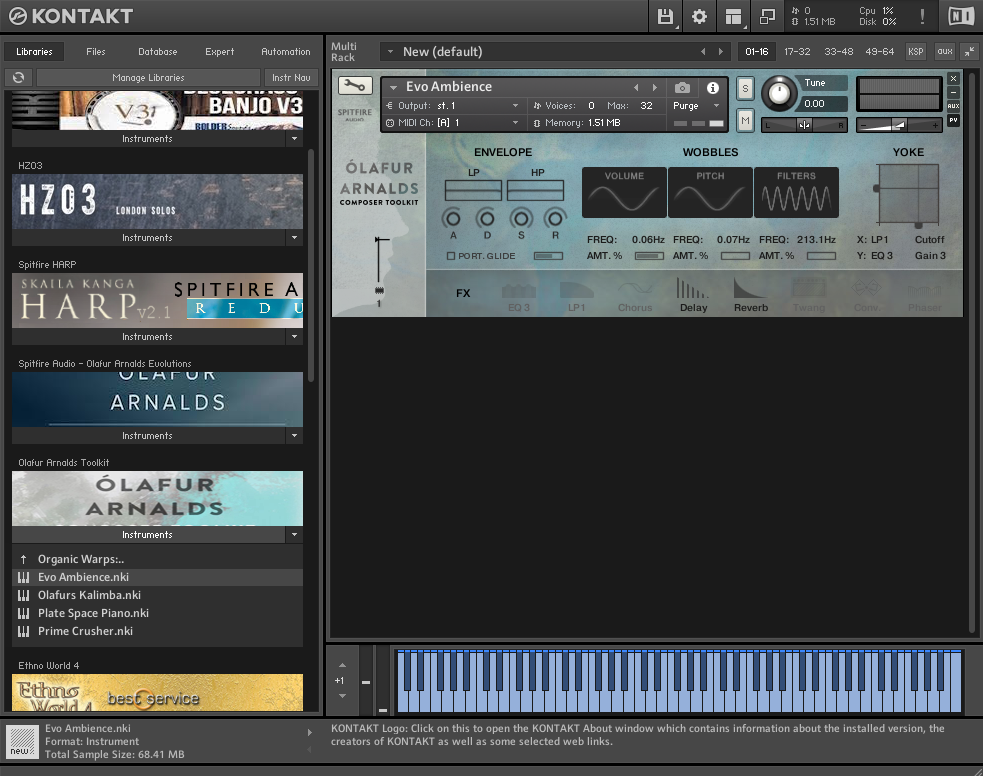The image size is (983, 776).
Task: Click the exclamation warning icon
Action: [x=922, y=16]
